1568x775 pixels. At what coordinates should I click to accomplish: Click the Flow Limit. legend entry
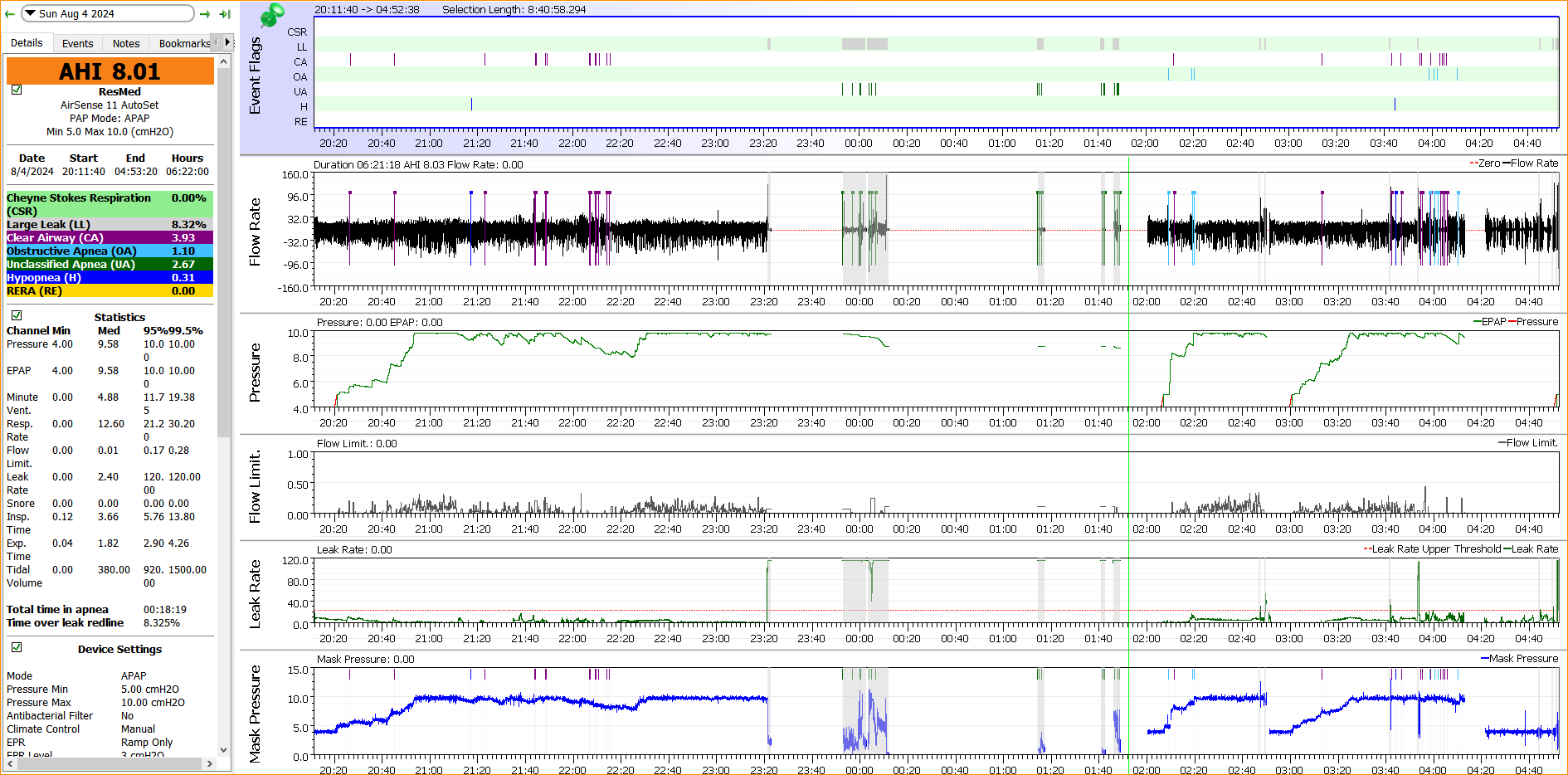click(1528, 442)
